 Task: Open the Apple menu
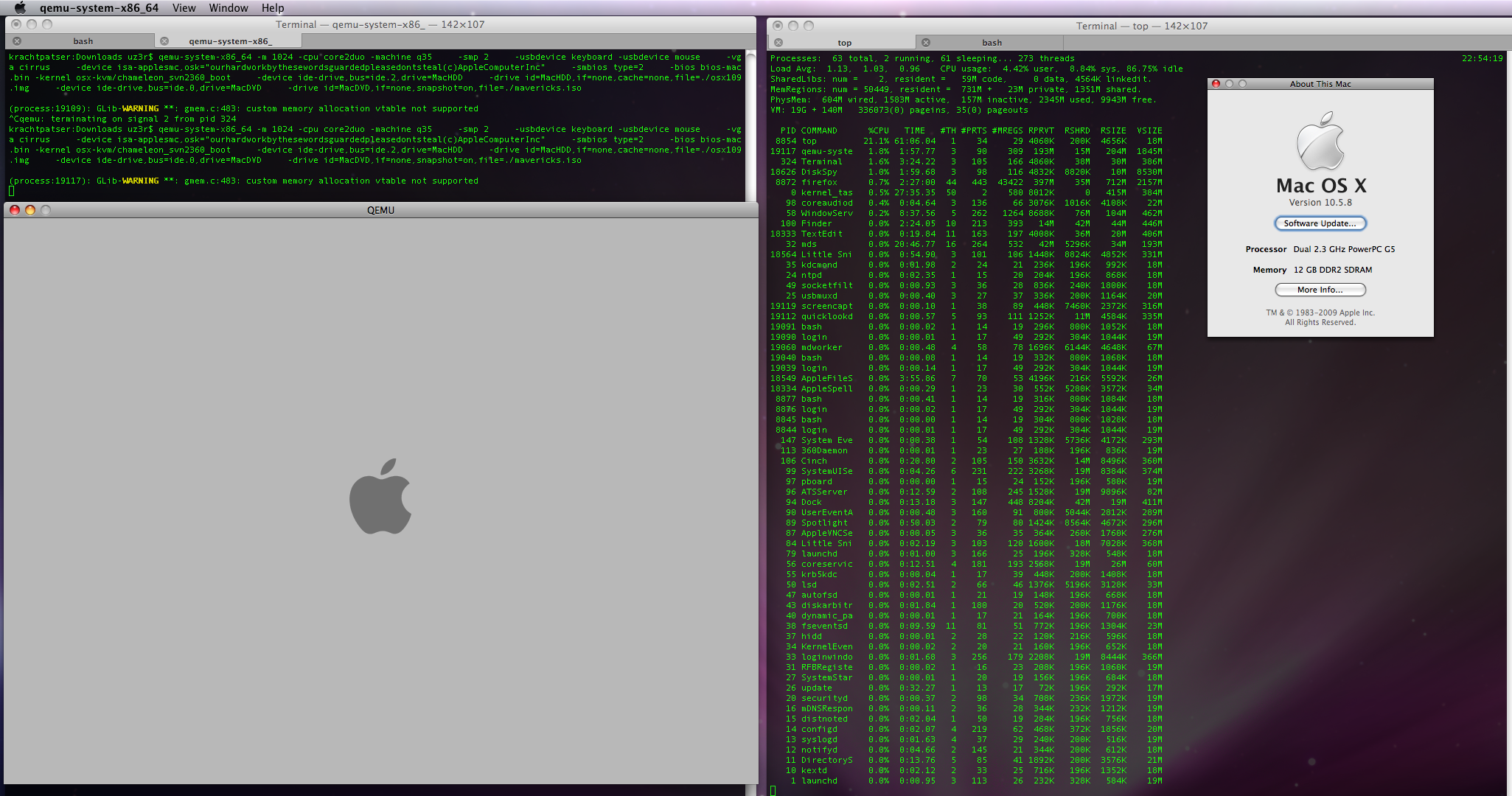20,7
